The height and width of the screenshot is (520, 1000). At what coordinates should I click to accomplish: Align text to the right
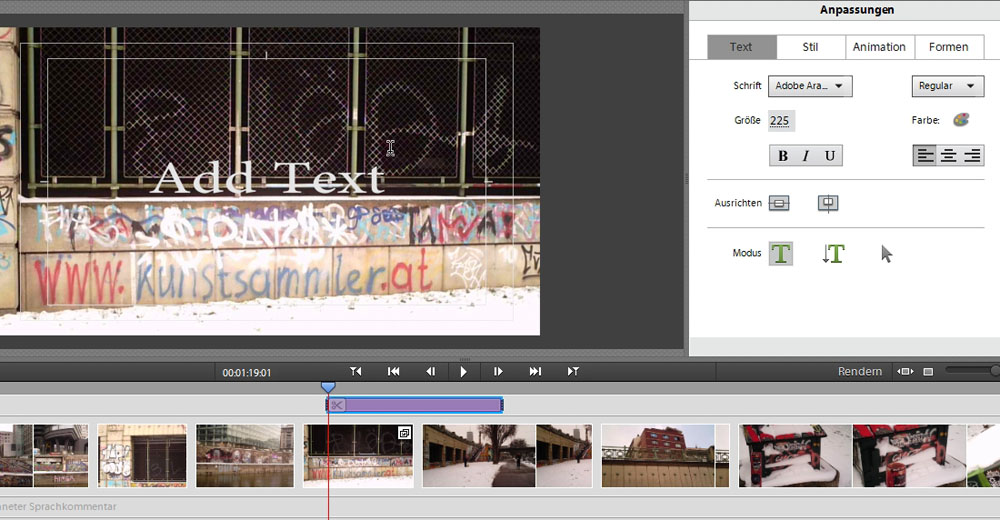point(972,156)
